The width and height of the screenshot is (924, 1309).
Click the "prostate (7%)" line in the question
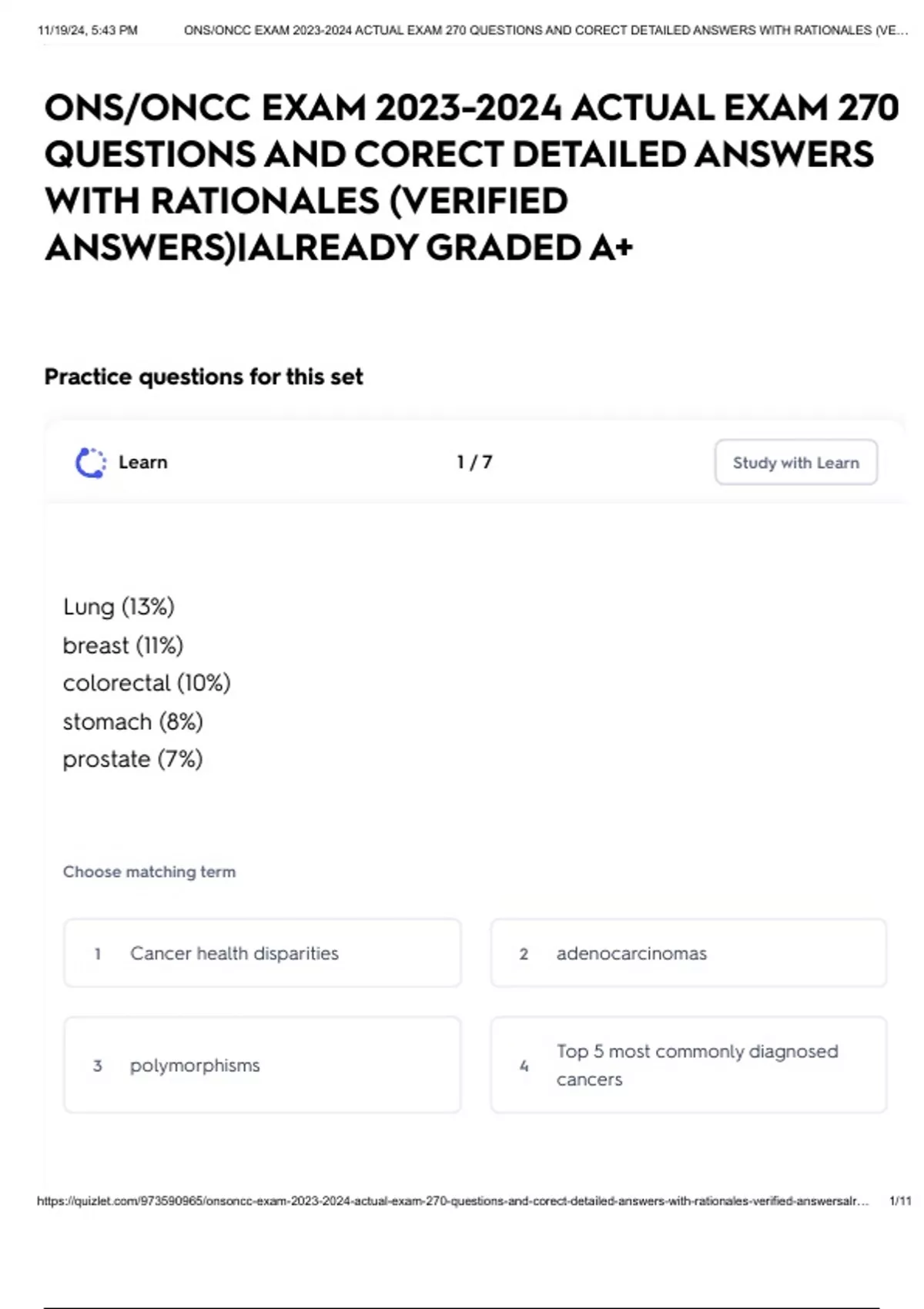pyautogui.click(x=132, y=759)
